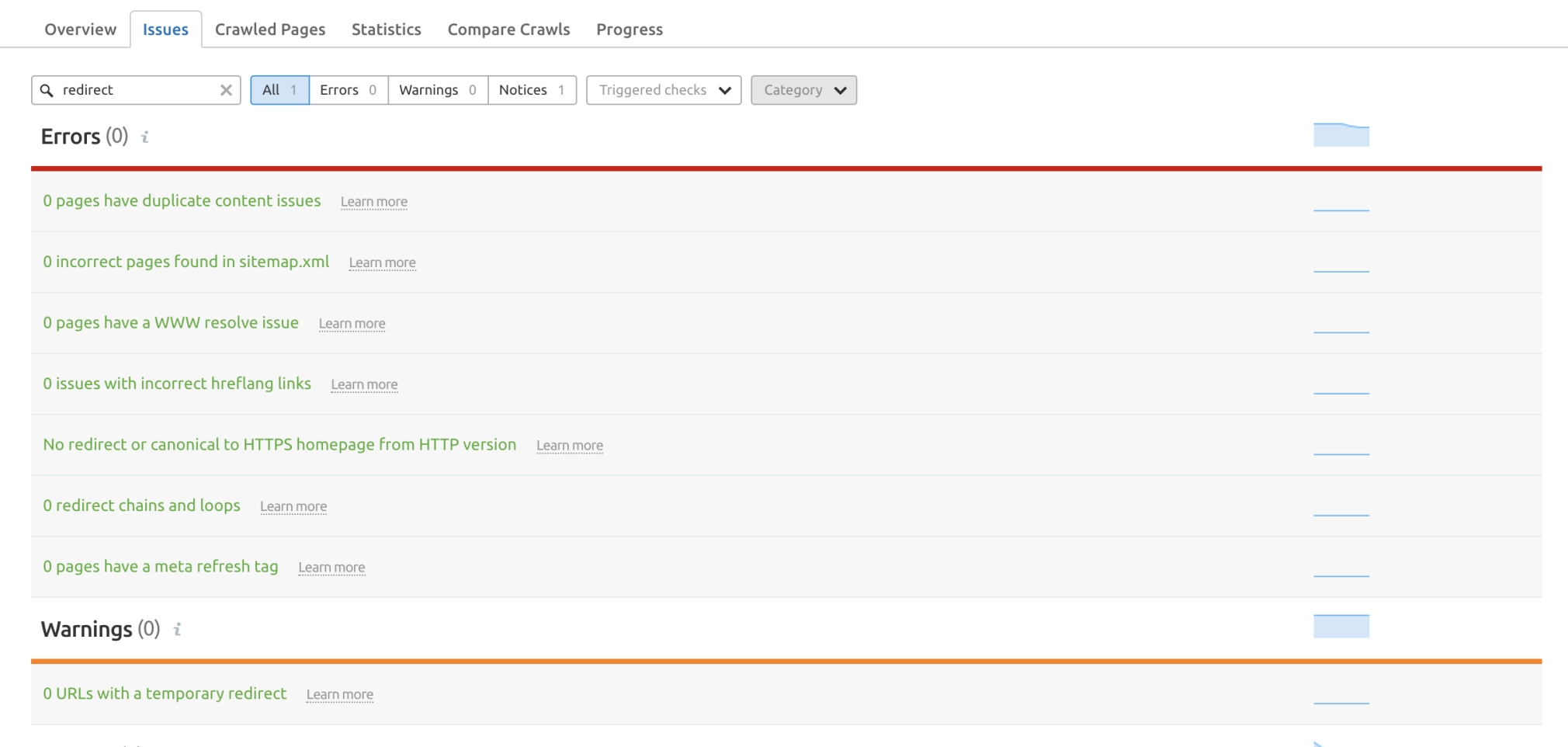Open the Category dropdown
1568x747 pixels.
pos(803,90)
